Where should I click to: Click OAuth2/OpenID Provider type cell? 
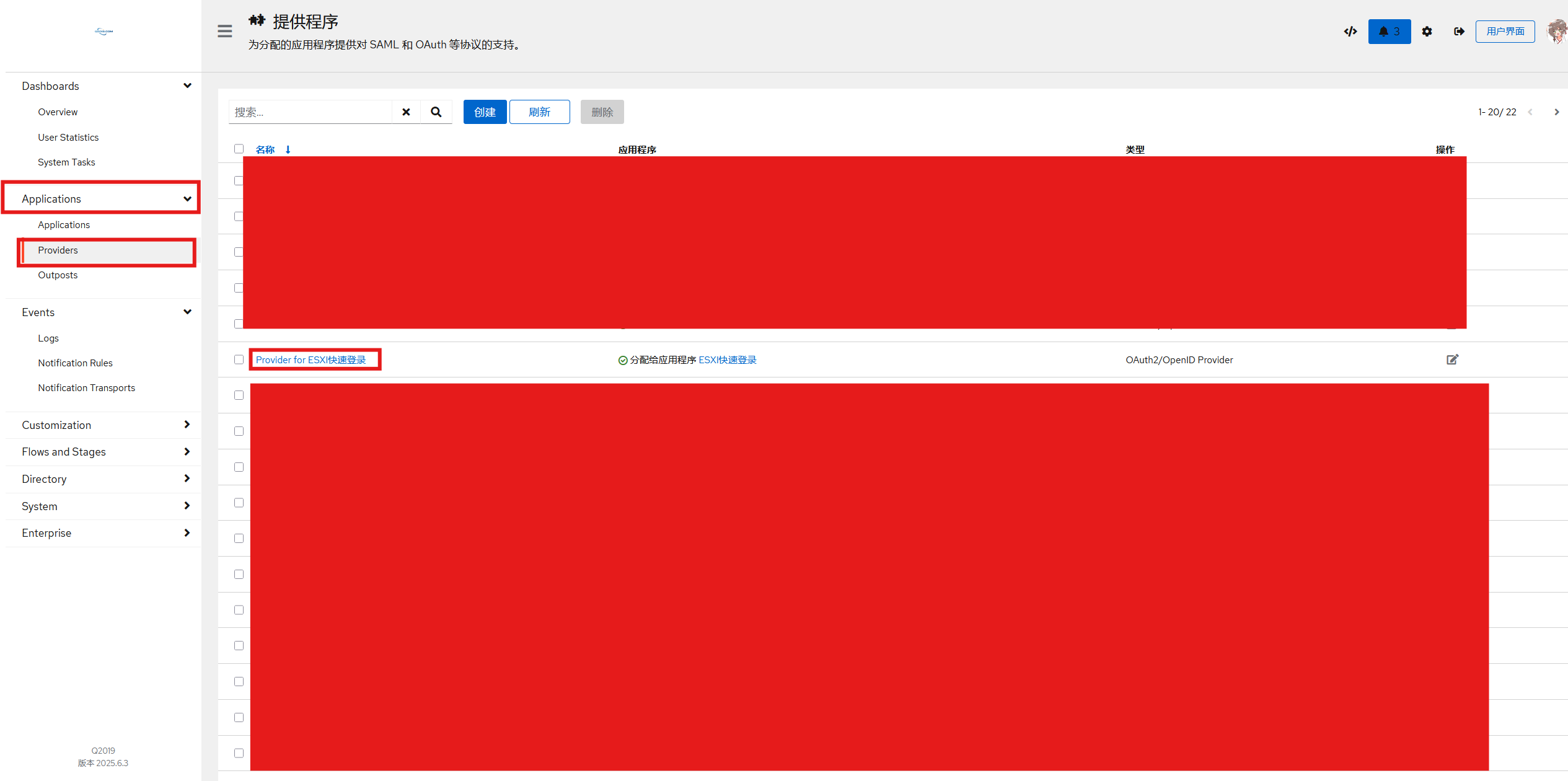(x=1179, y=360)
